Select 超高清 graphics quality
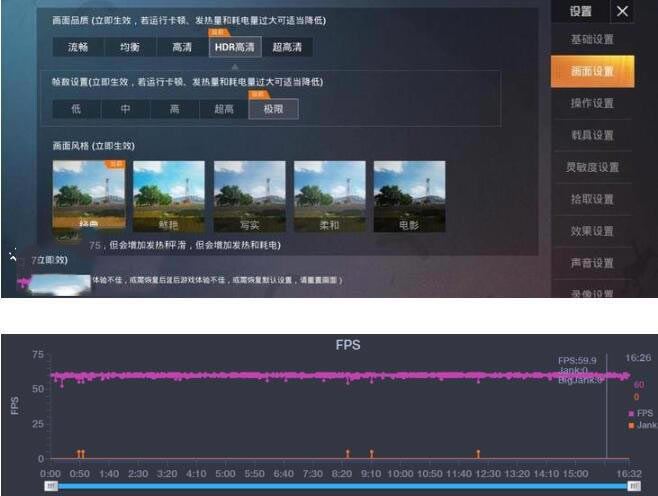 coord(287,47)
